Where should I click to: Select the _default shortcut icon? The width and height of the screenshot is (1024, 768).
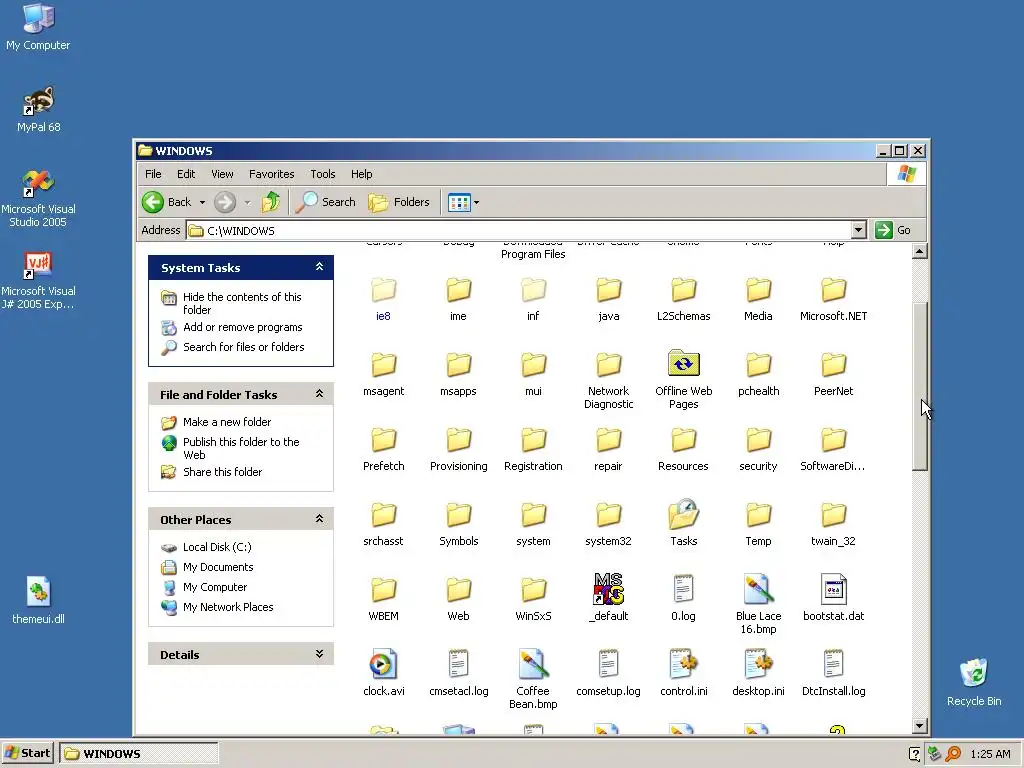pos(609,589)
